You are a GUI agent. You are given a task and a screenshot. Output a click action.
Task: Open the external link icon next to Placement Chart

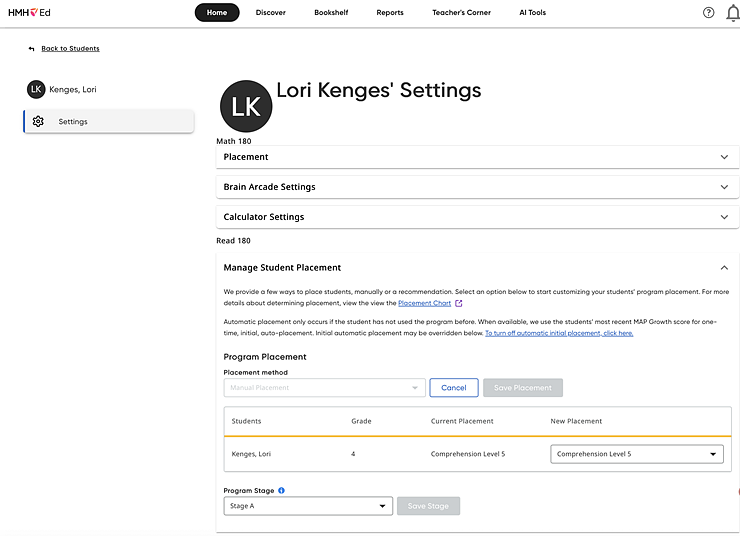coord(459,303)
